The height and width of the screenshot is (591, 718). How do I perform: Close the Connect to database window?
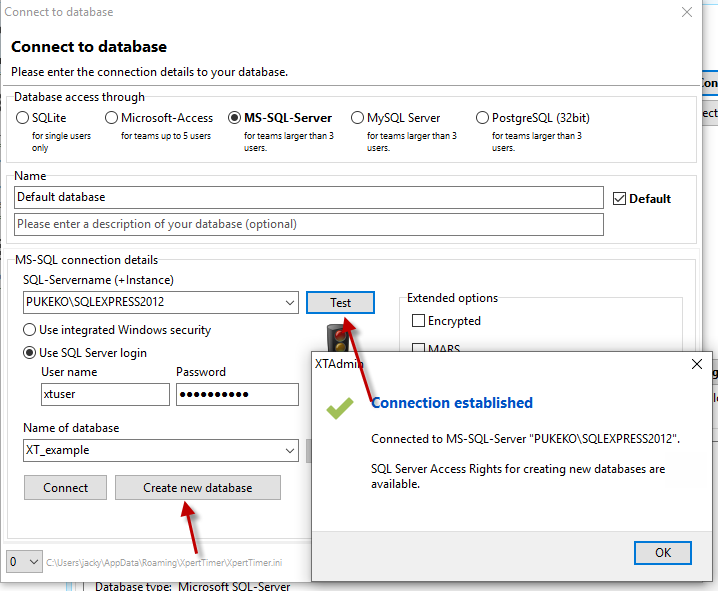(686, 13)
